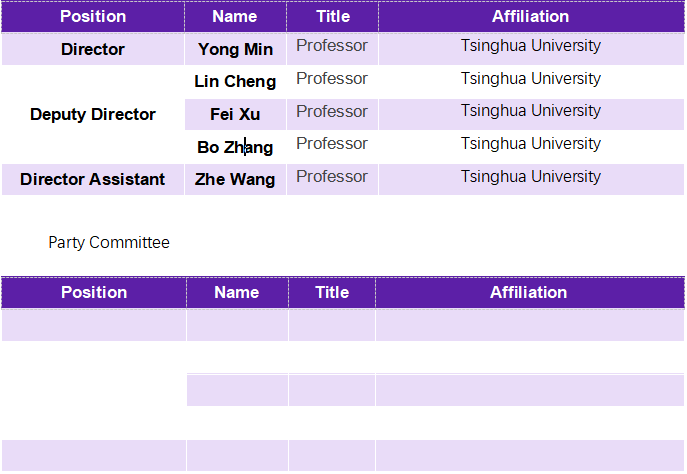Select the Zhe Wang name cell
The height and width of the screenshot is (474, 687).
coord(235,179)
